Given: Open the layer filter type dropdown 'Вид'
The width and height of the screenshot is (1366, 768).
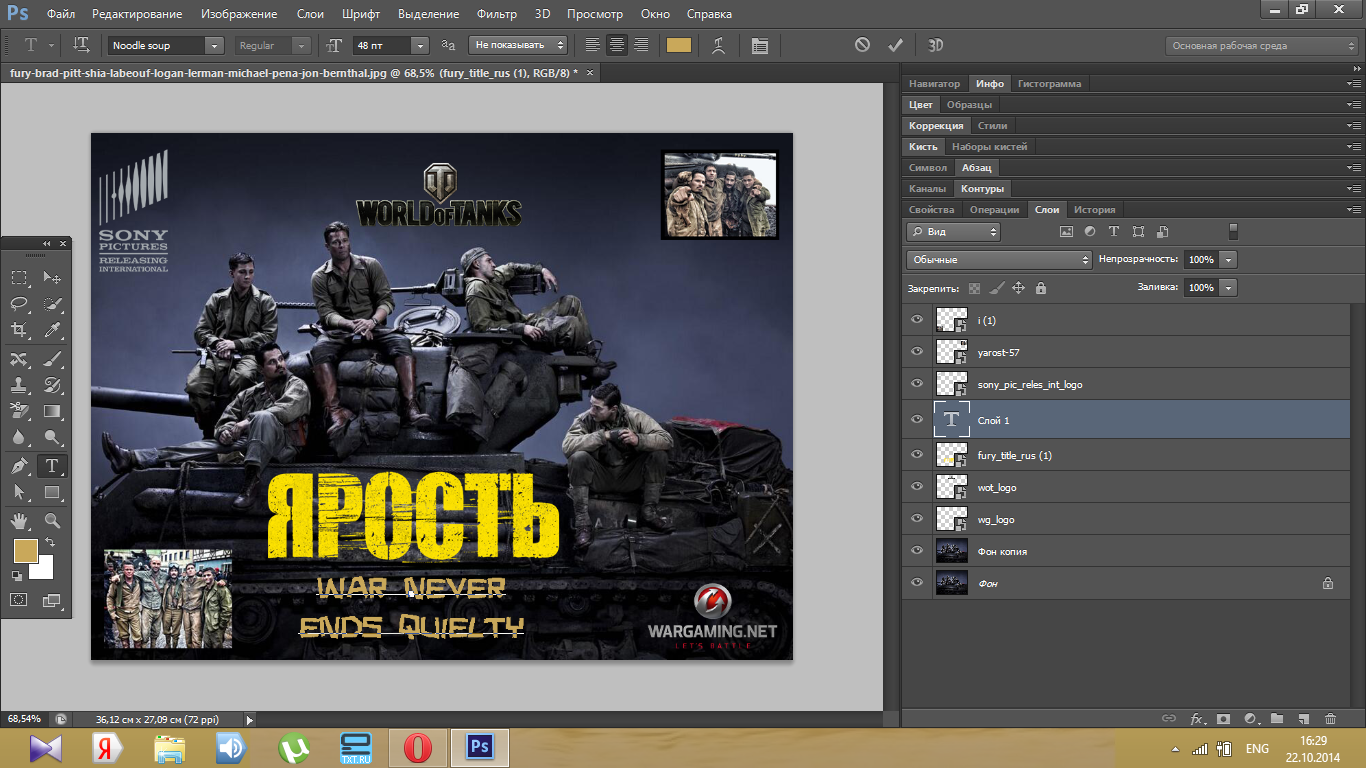Looking at the screenshot, I should 953,231.
